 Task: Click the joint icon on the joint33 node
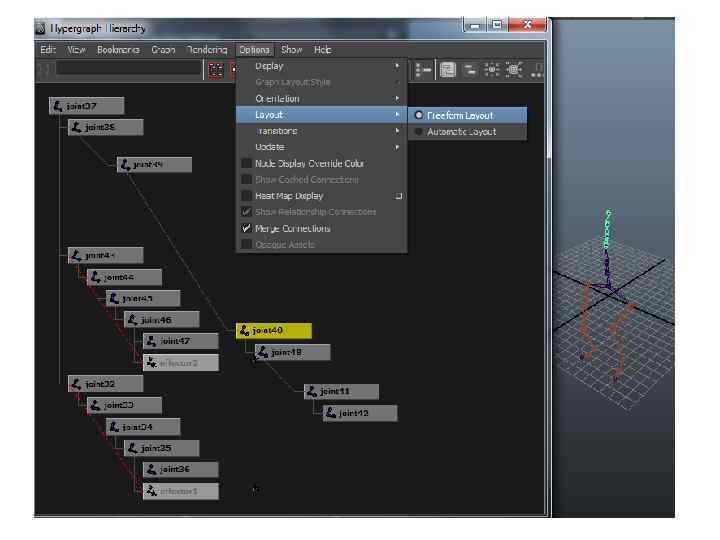point(95,405)
